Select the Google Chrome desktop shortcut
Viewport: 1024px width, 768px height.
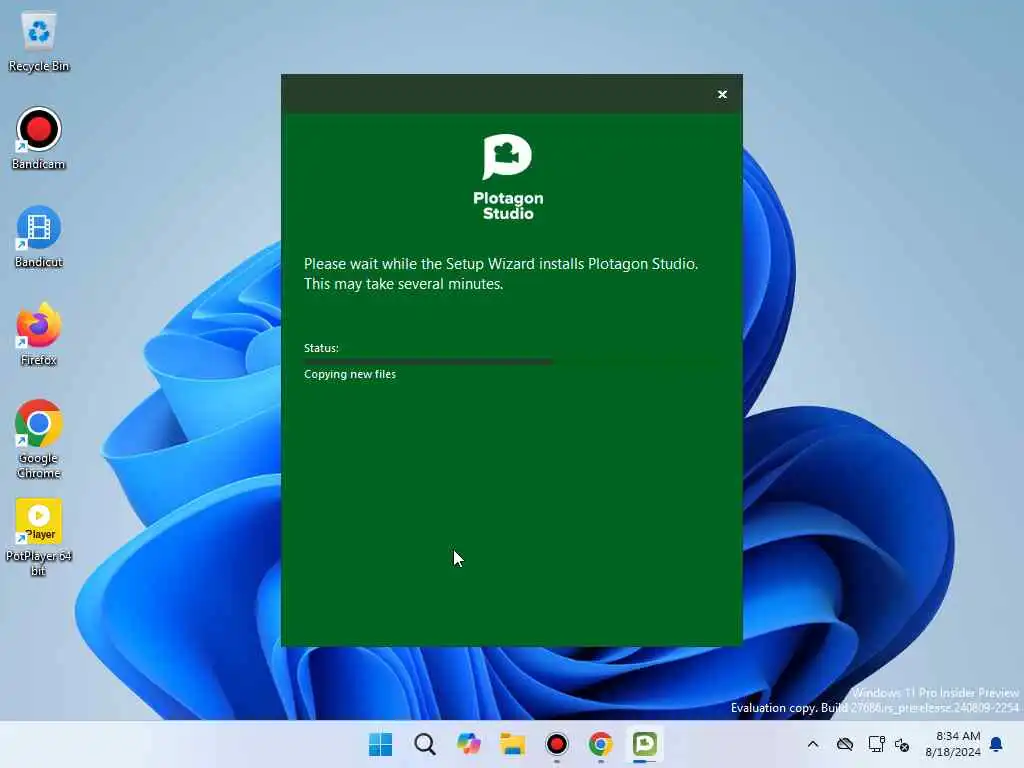39,440
